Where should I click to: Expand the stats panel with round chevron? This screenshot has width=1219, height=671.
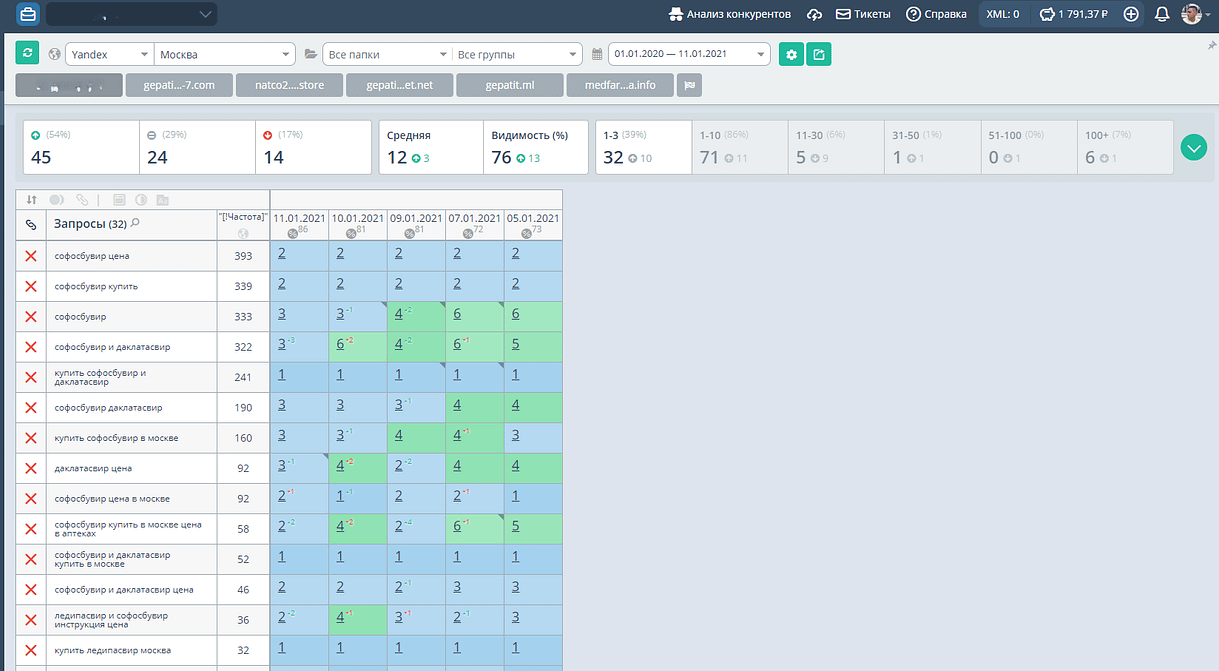click(1193, 147)
